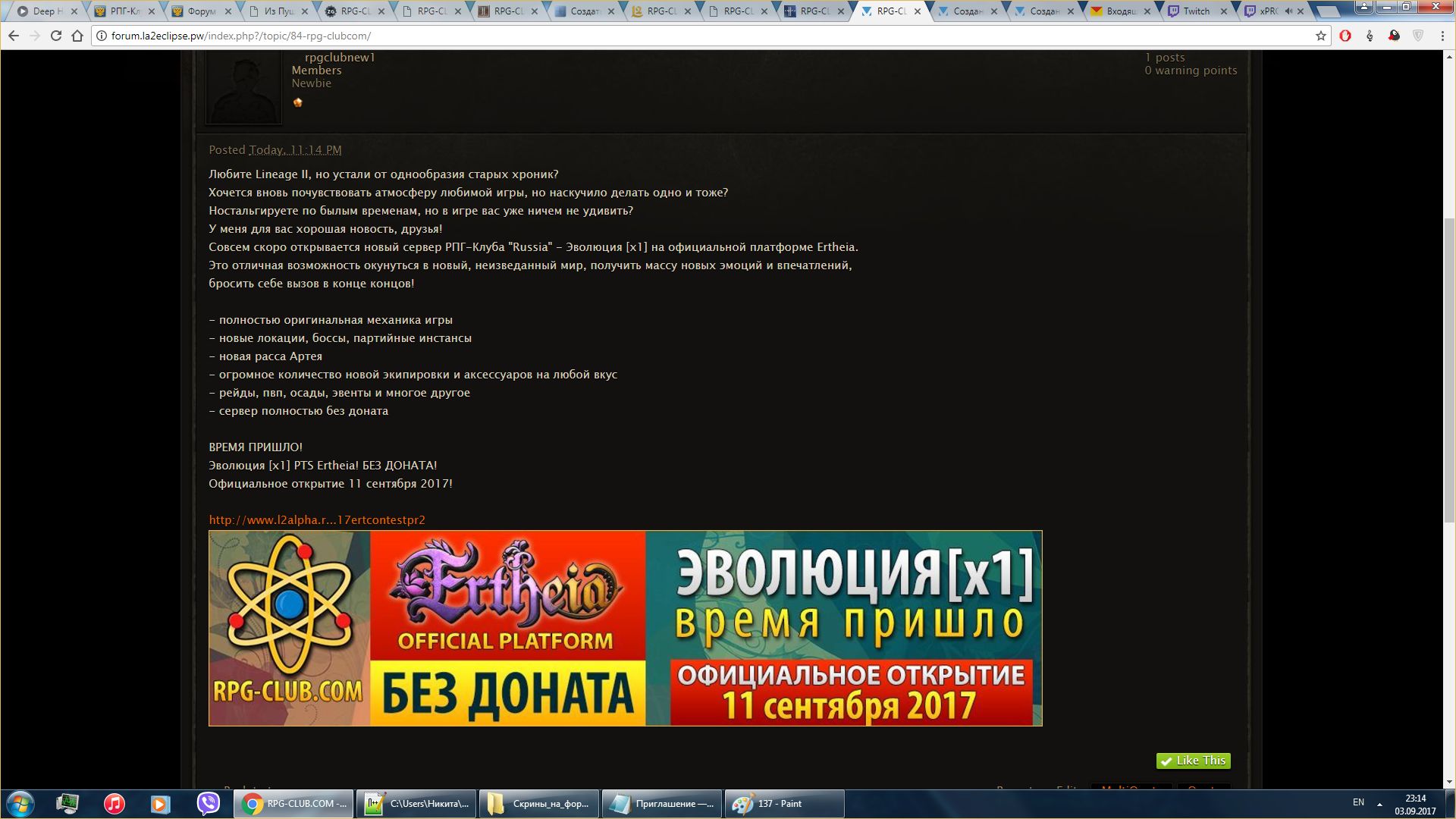This screenshot has width=1456, height=819.
Task: Bookmark this page with the star icon
Action: (1321, 36)
